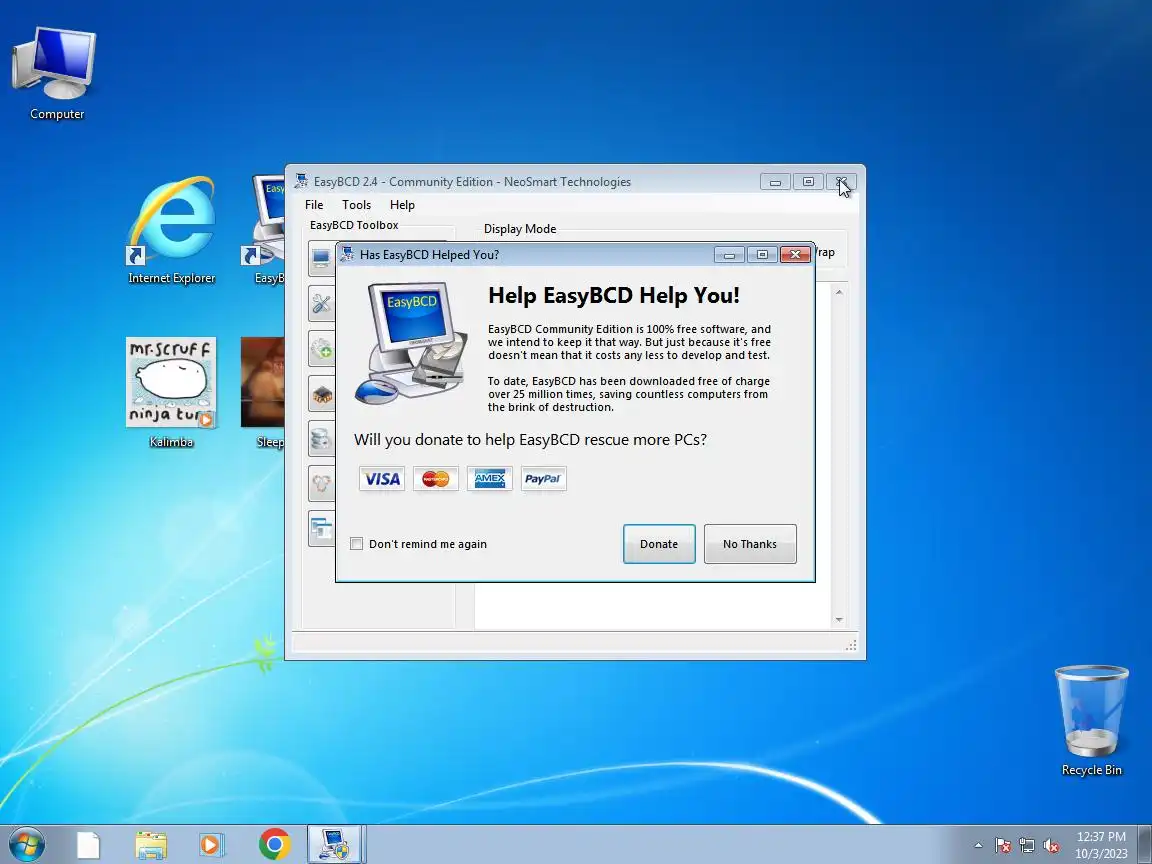Viewport: 1152px width, 864px height.
Task: Click the EasyBCD computer logo image
Action: [411, 342]
